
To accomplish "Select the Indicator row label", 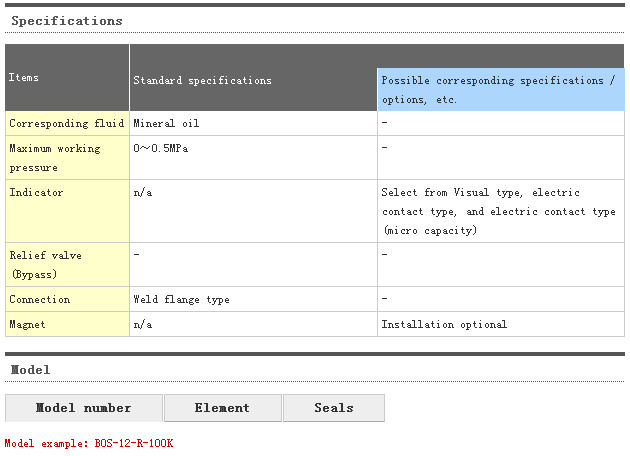I will (x=36, y=192).
